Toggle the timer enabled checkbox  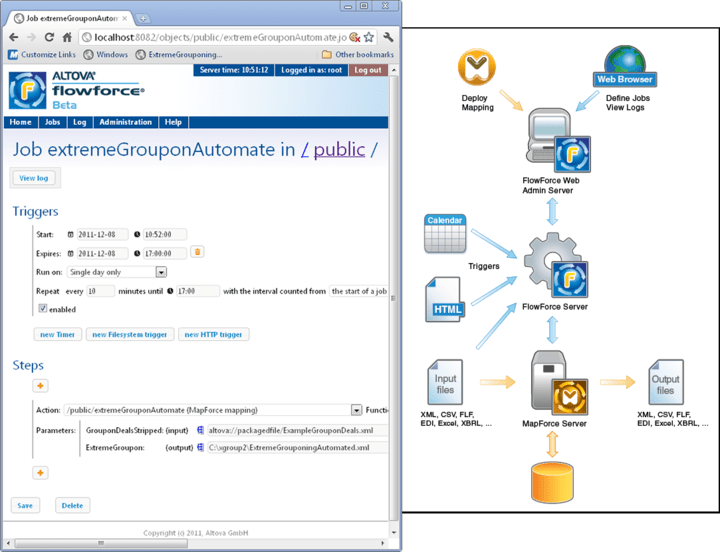tap(43, 309)
